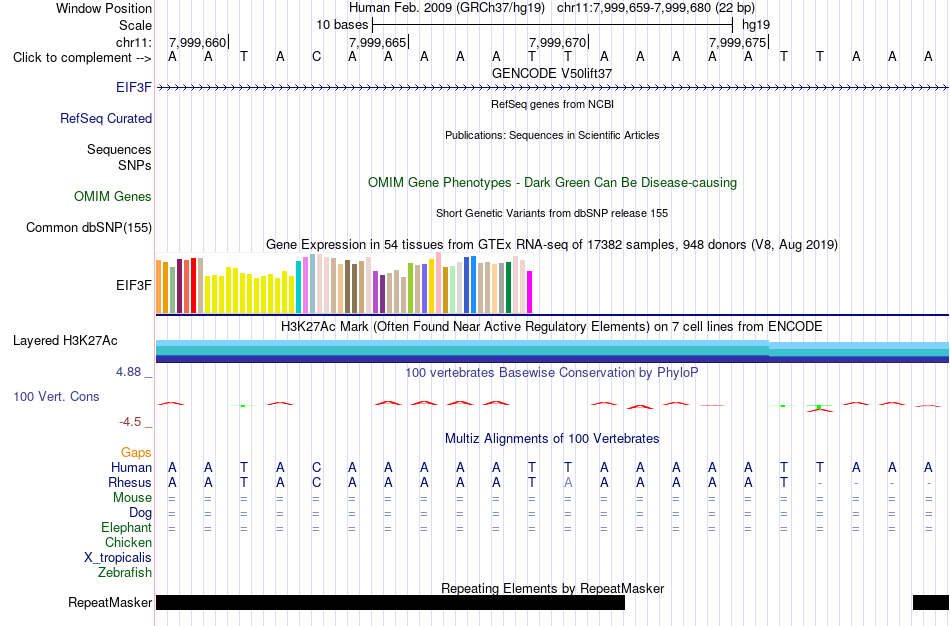Click the 4.88 PhyloP upper scale value
950x626 pixels.
[x=128, y=371]
